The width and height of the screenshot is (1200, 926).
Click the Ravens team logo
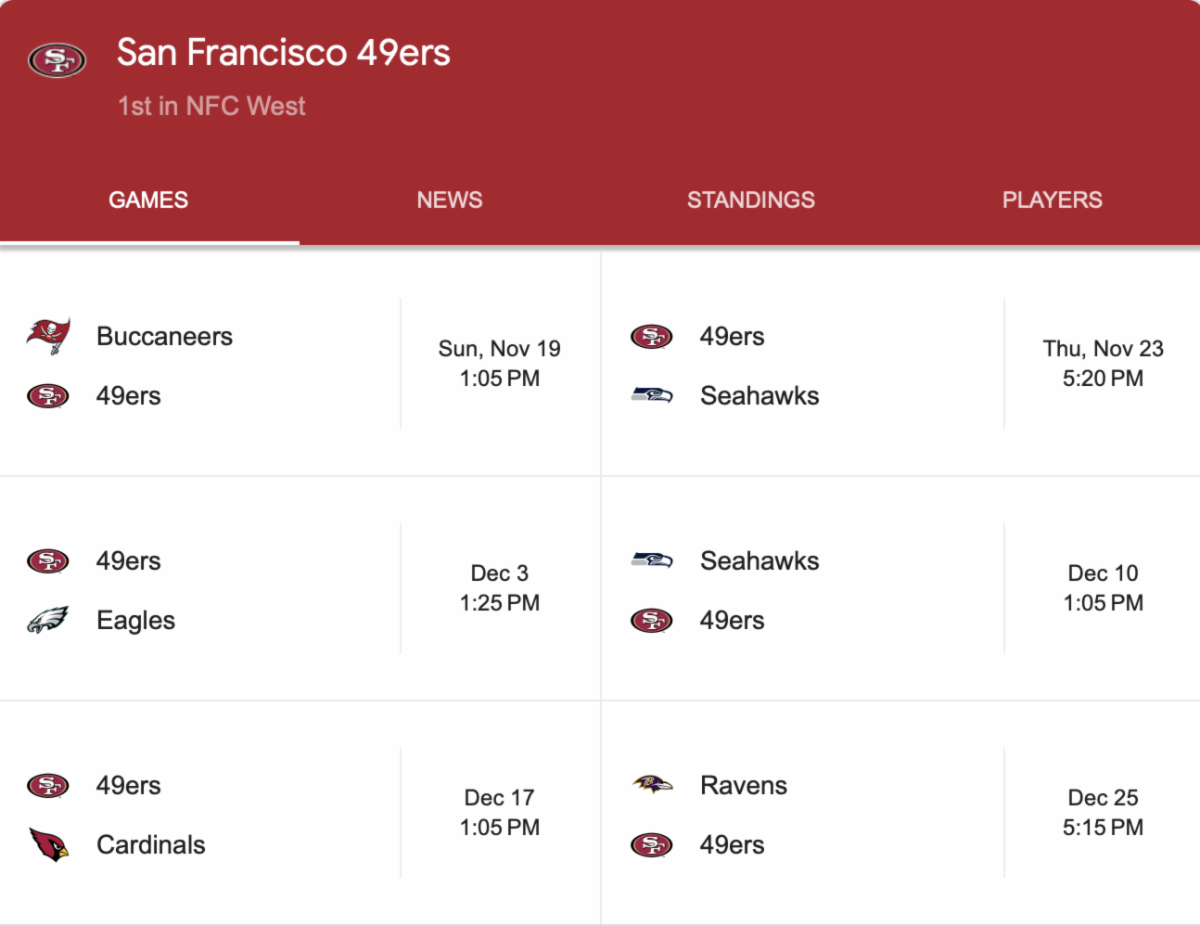point(652,785)
